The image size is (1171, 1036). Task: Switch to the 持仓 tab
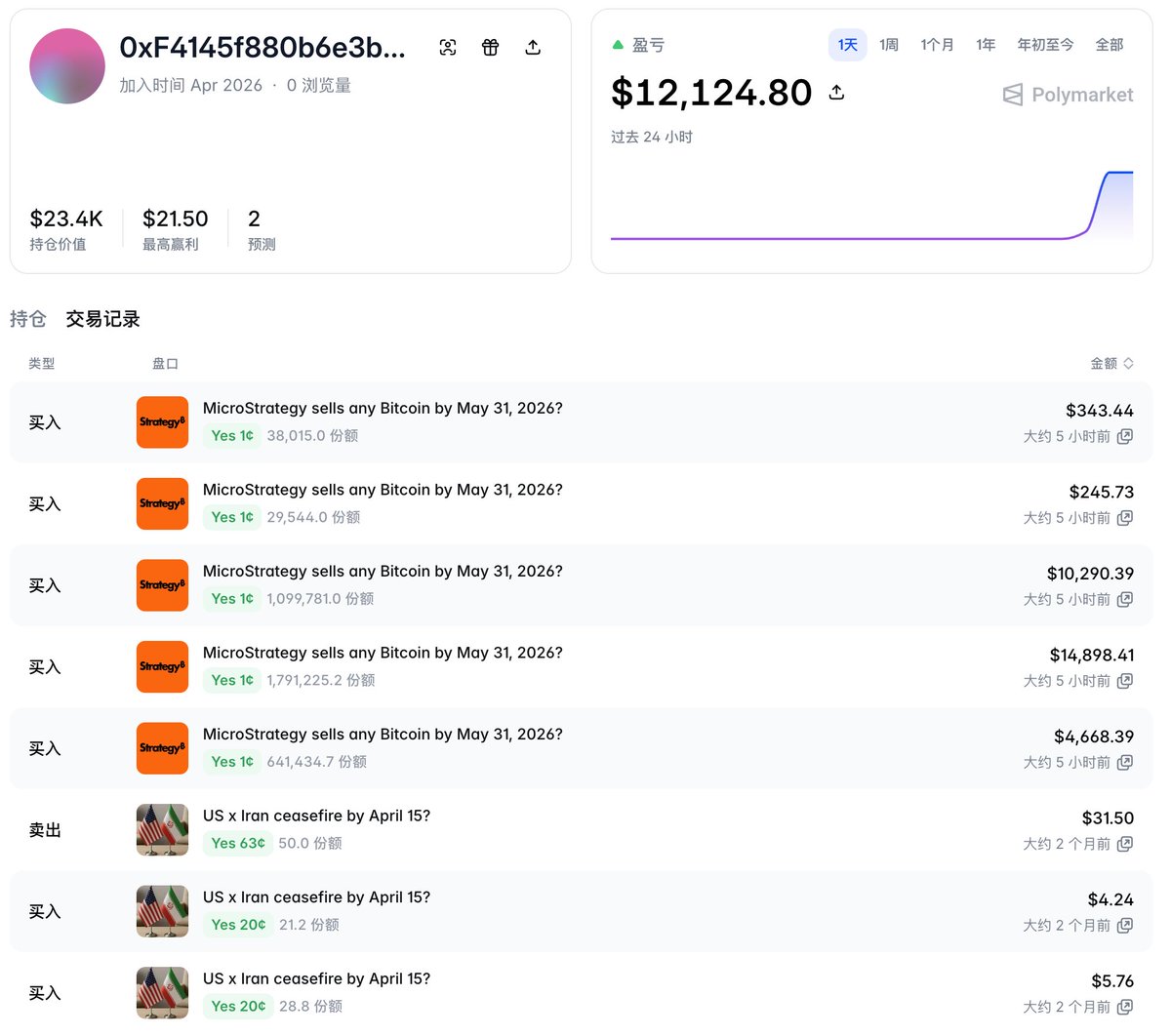point(28,319)
